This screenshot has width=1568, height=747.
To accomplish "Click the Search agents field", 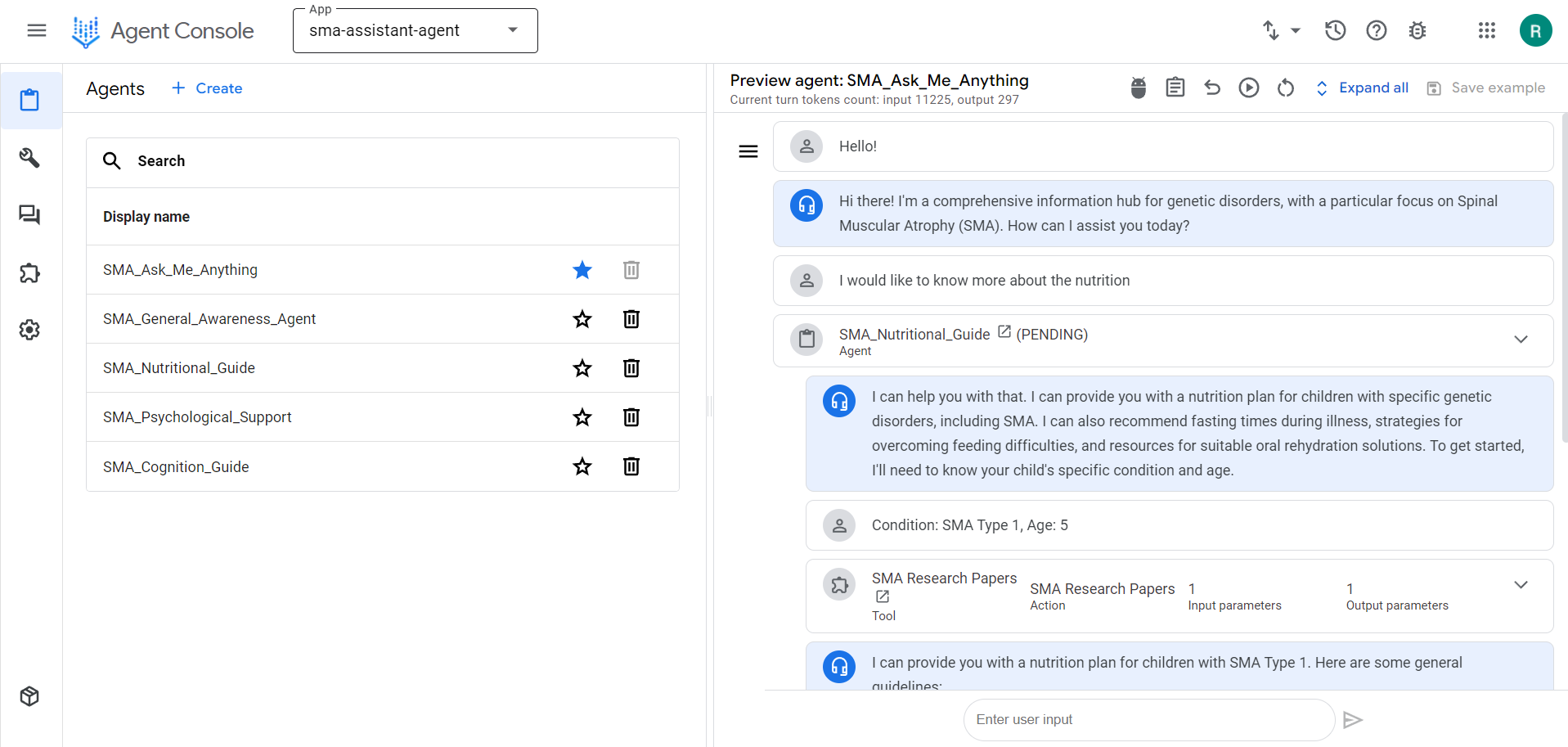I will click(x=383, y=161).
